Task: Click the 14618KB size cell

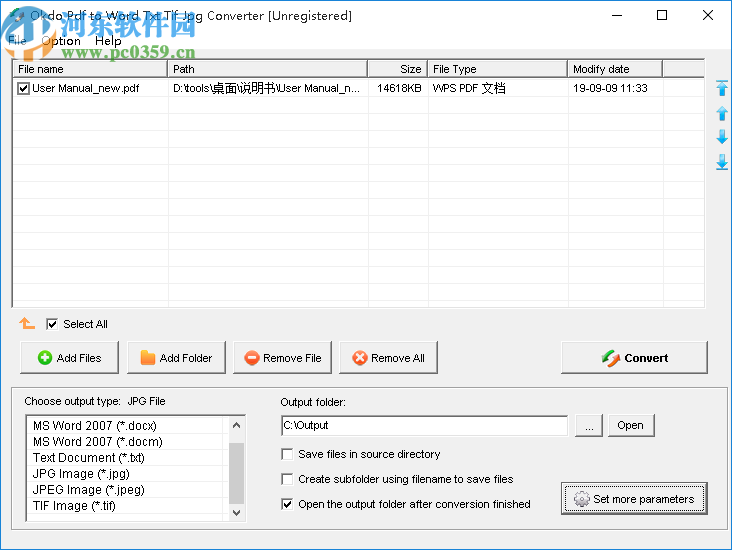Action: [x=399, y=88]
